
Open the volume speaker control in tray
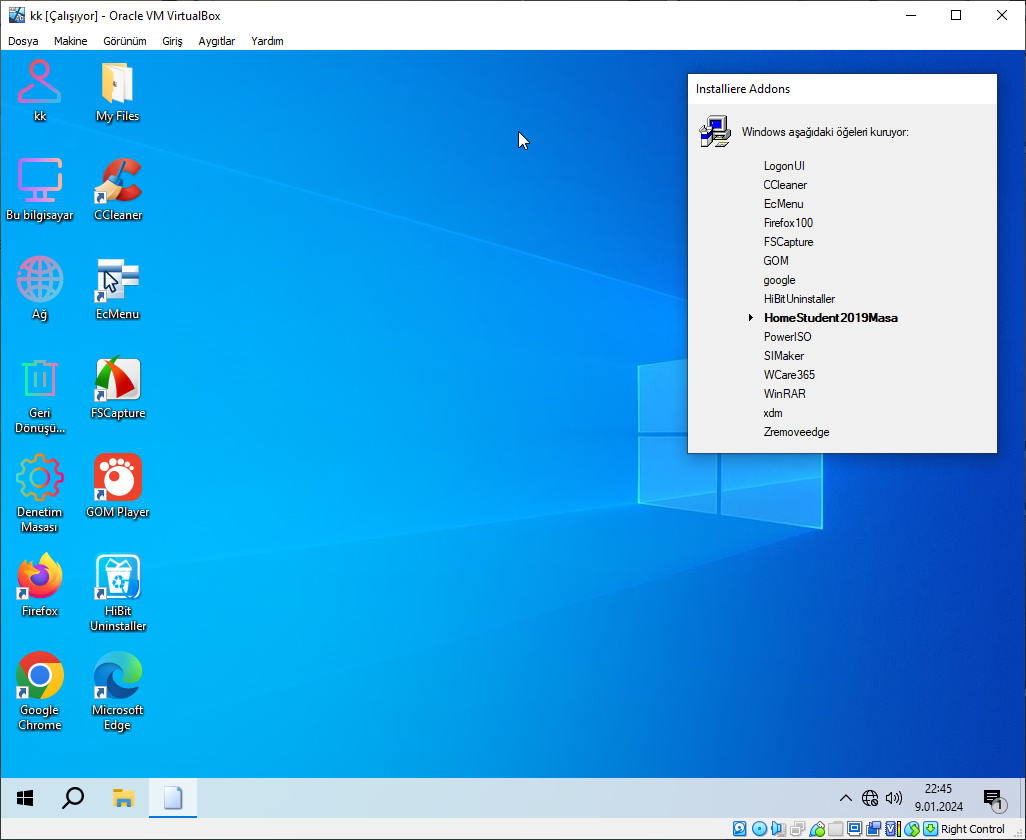pos(893,797)
